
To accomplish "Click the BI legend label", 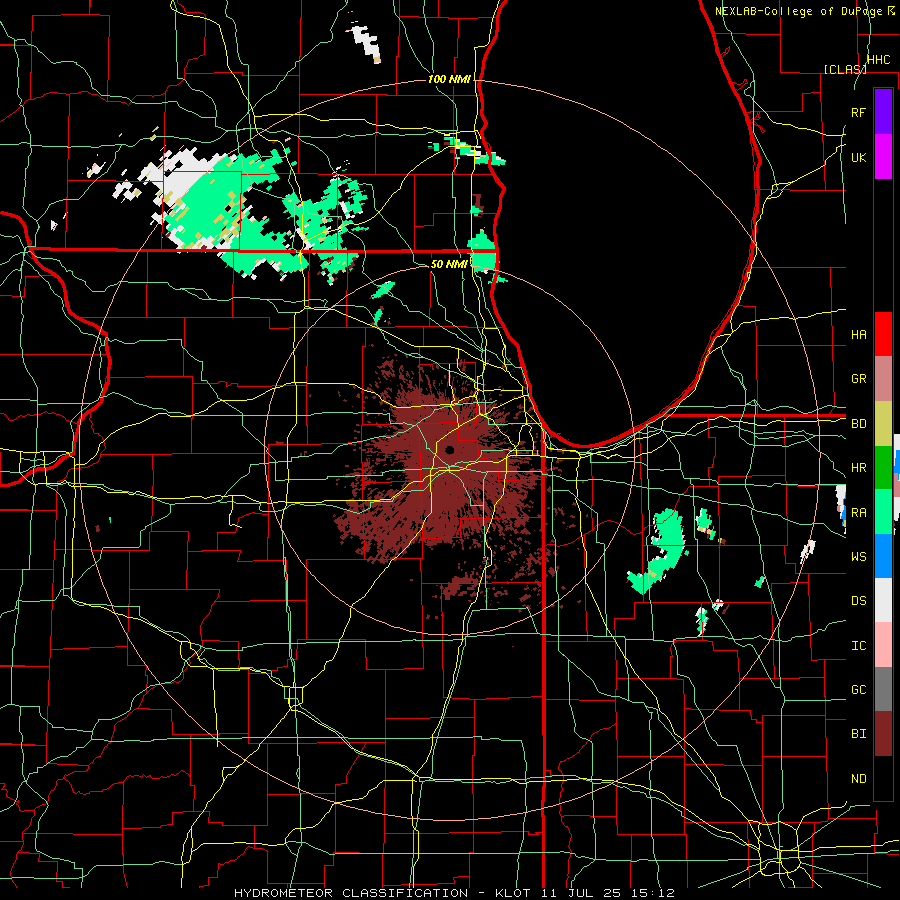I will click(858, 734).
